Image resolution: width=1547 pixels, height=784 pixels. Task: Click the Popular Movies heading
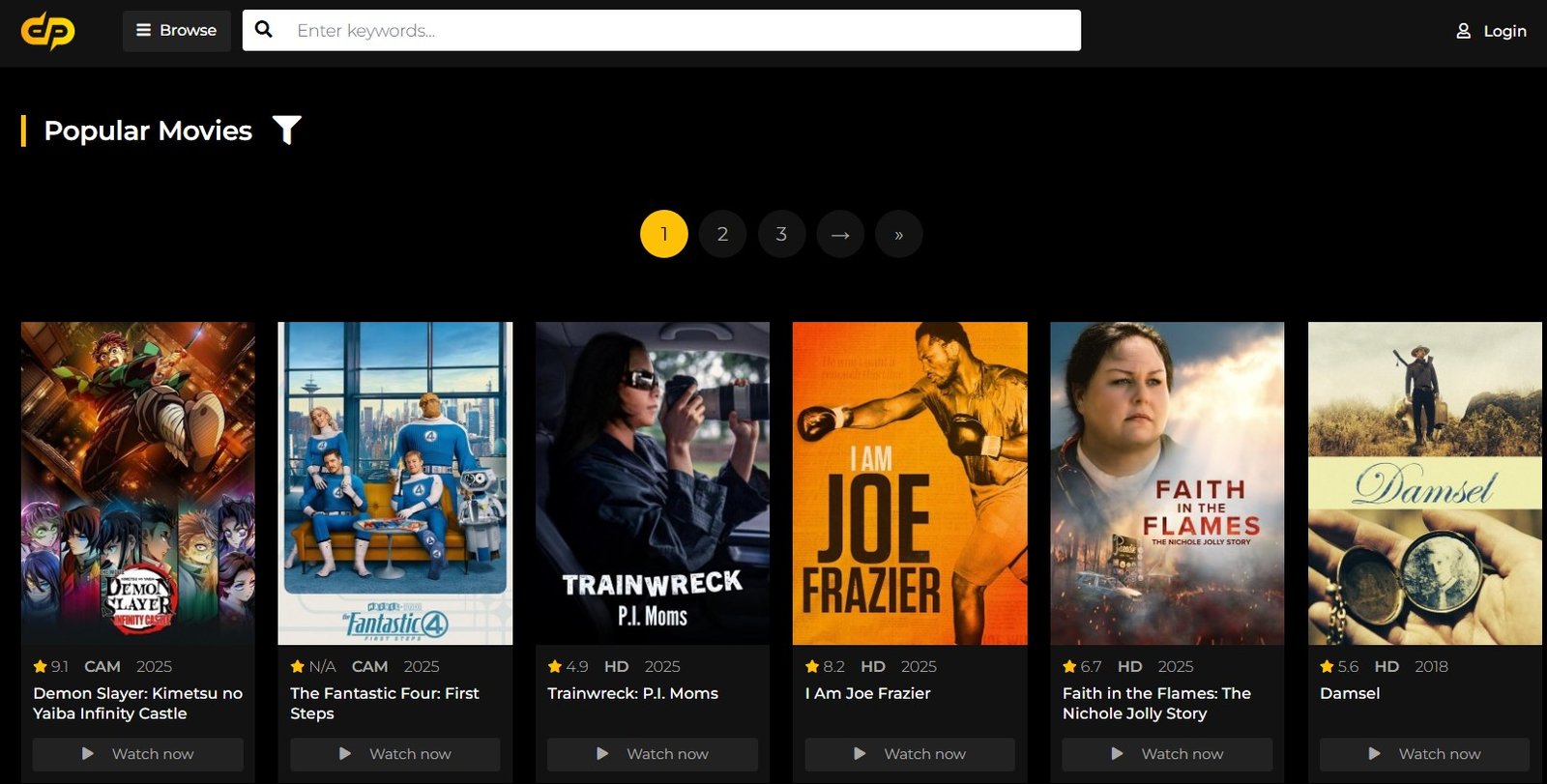click(x=148, y=131)
